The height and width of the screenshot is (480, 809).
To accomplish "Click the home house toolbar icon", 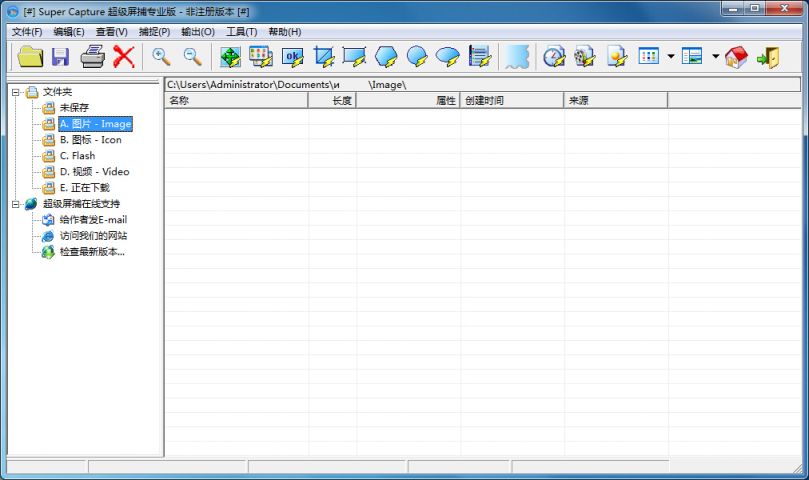I will pyautogui.click(x=736, y=57).
